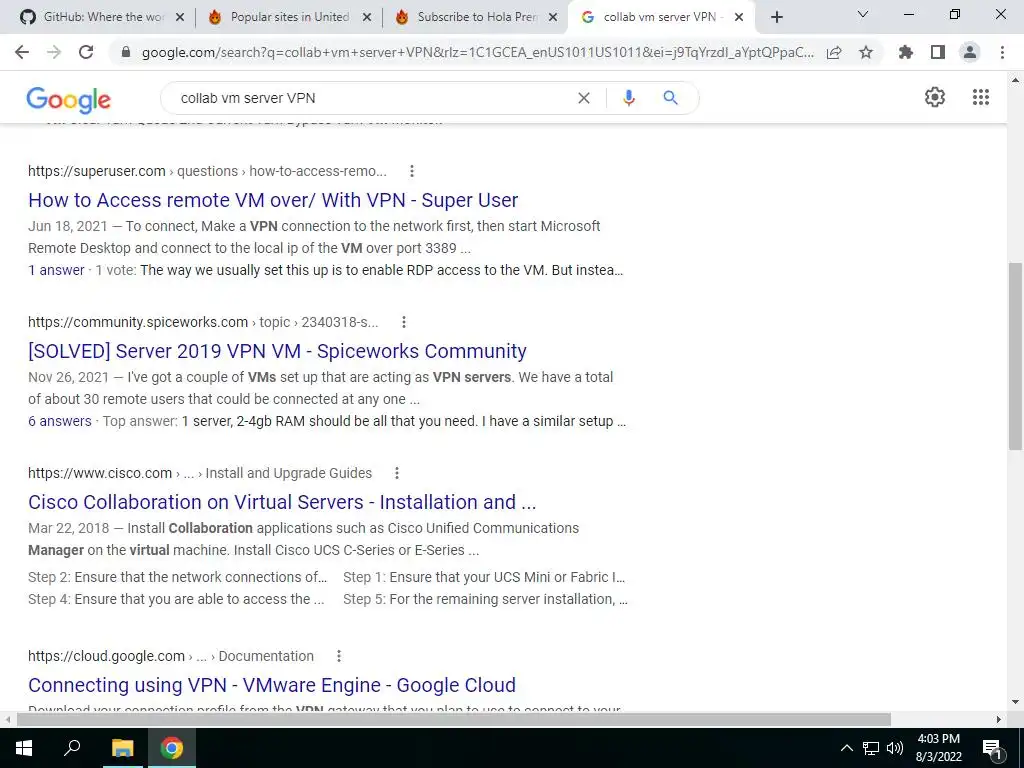Open a new browser tab

pyautogui.click(x=776, y=17)
